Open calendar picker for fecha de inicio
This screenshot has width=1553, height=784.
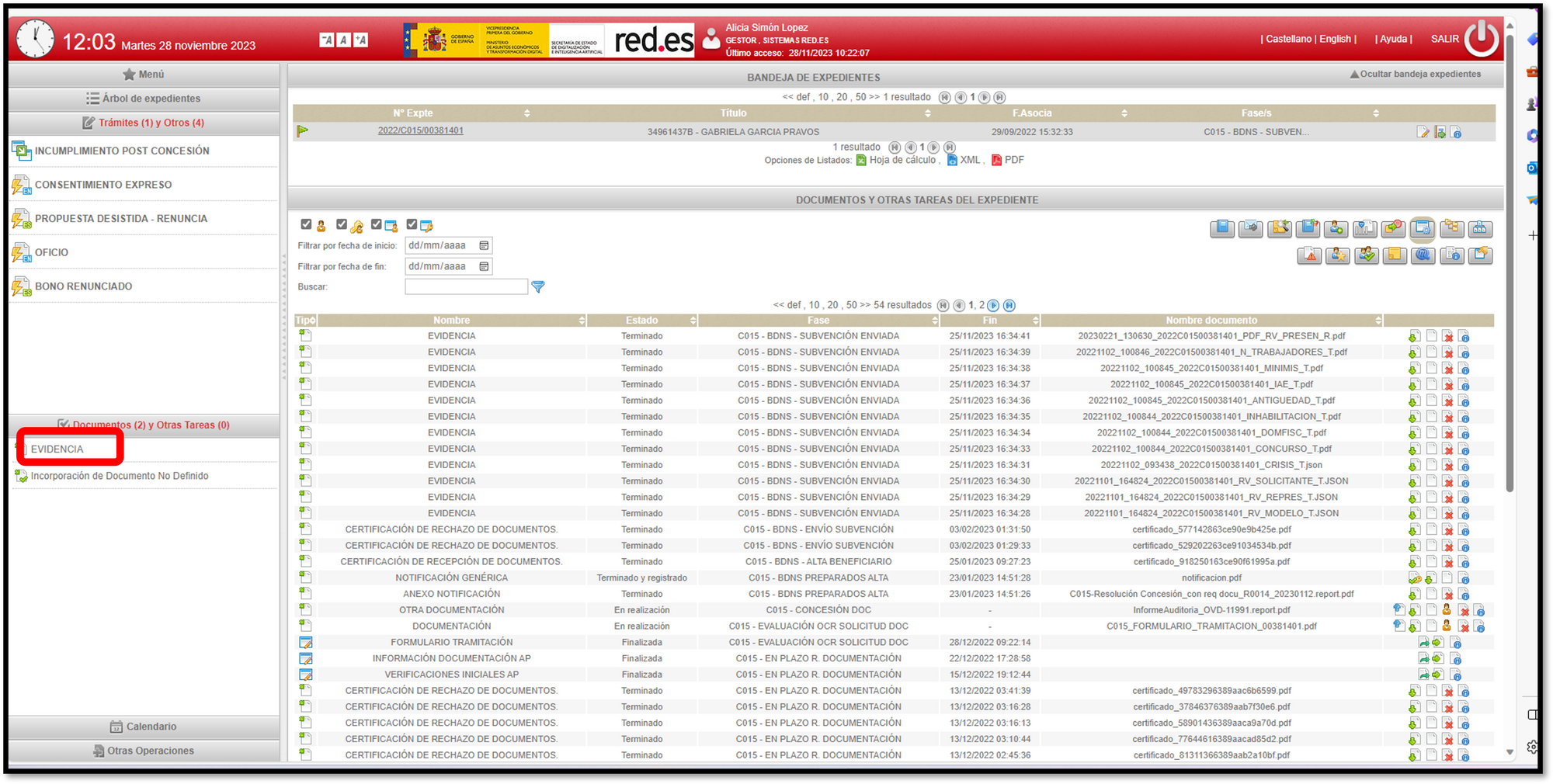click(x=484, y=246)
